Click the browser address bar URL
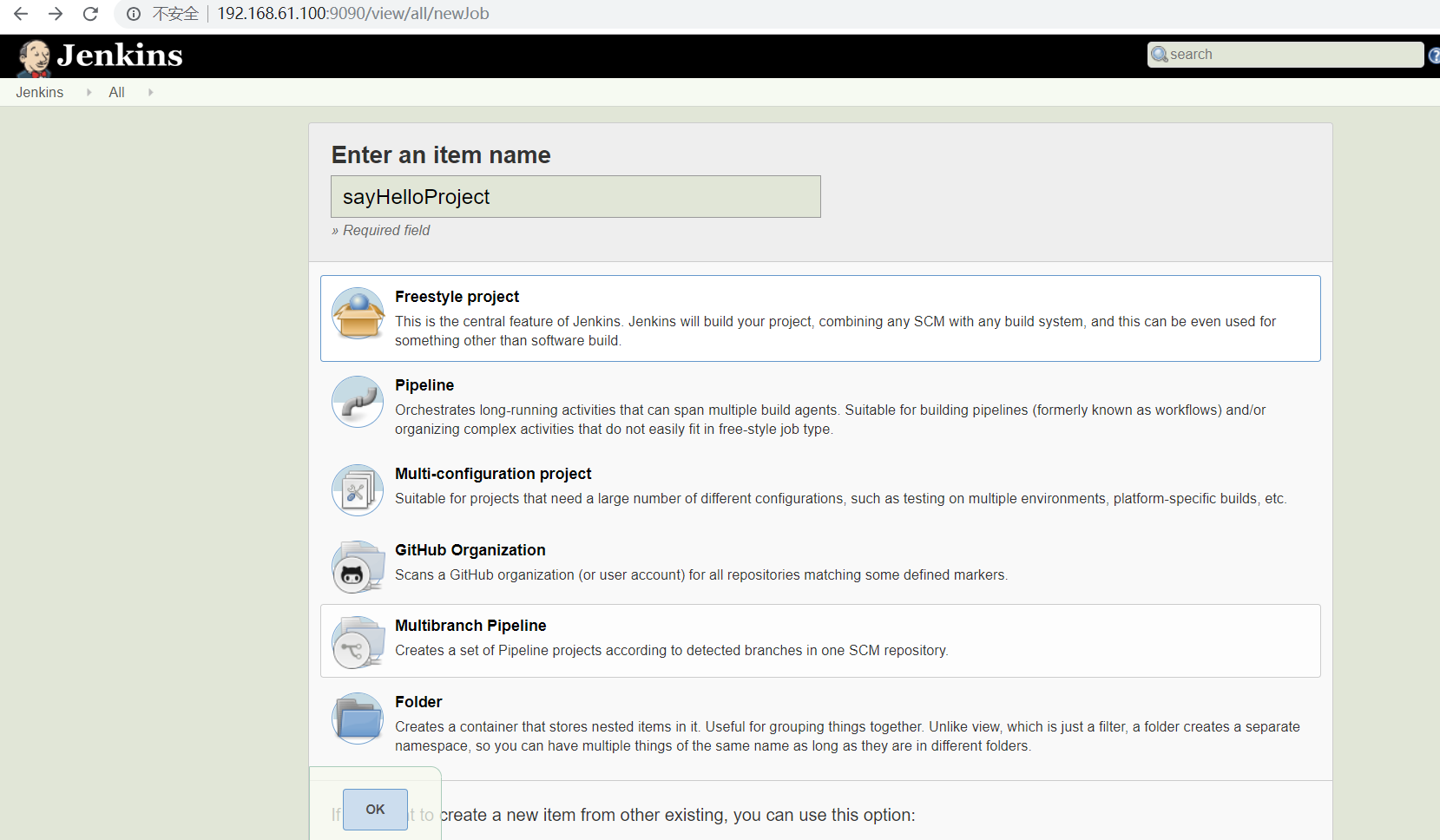Image resolution: width=1440 pixels, height=840 pixels. coord(353,14)
